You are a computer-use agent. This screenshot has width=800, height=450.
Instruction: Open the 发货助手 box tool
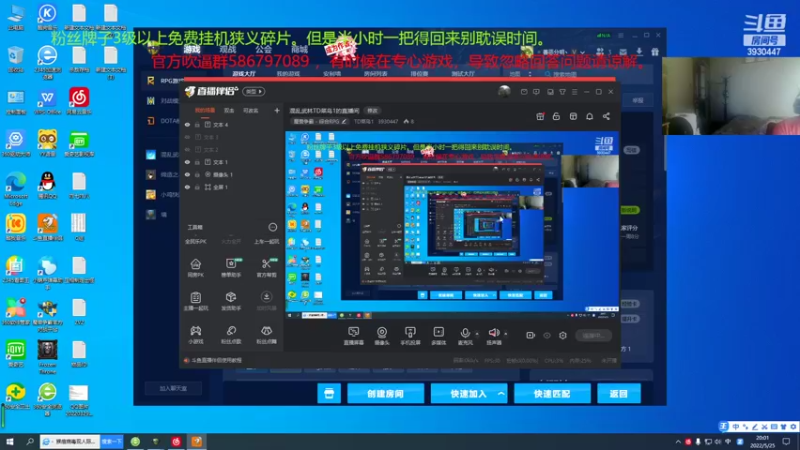pyautogui.click(x=231, y=301)
